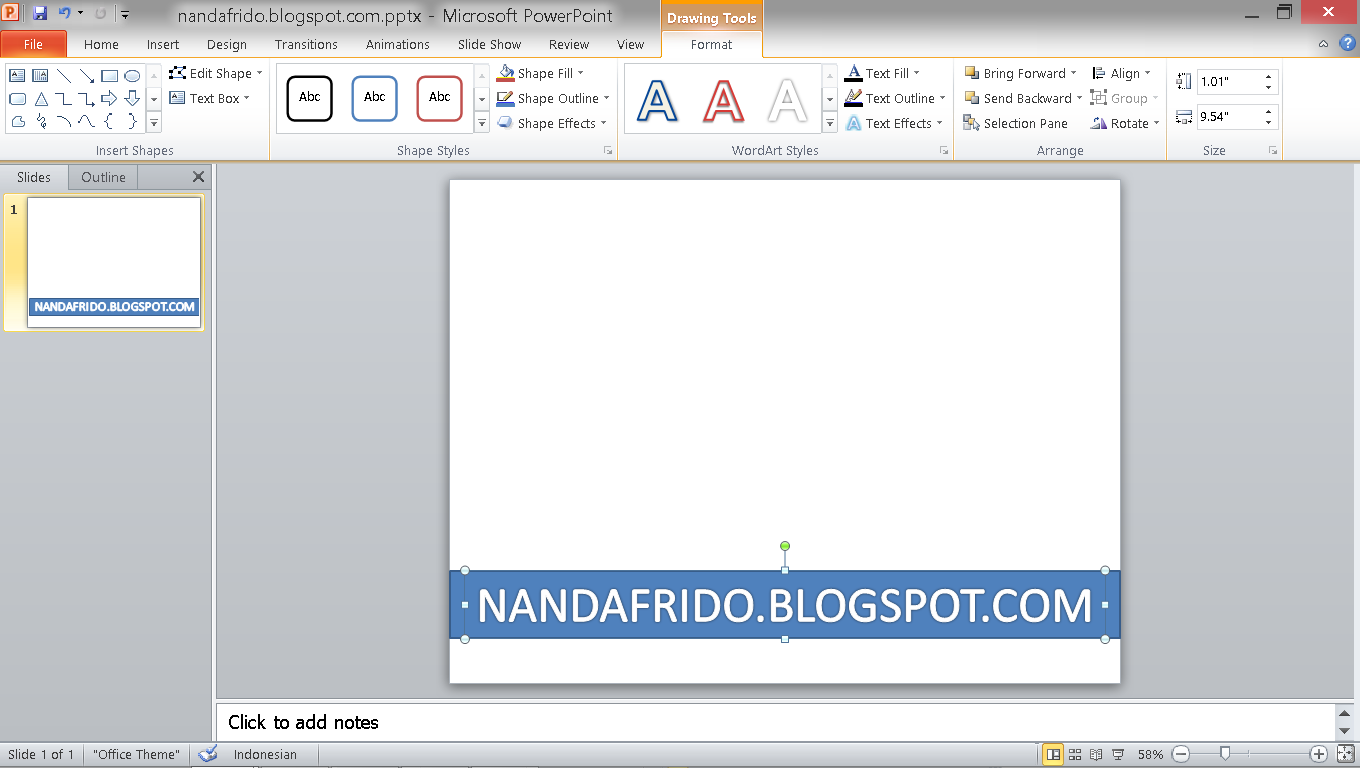Image resolution: width=1360 pixels, height=768 pixels.
Task: Open the Design tab
Action: pos(227,44)
